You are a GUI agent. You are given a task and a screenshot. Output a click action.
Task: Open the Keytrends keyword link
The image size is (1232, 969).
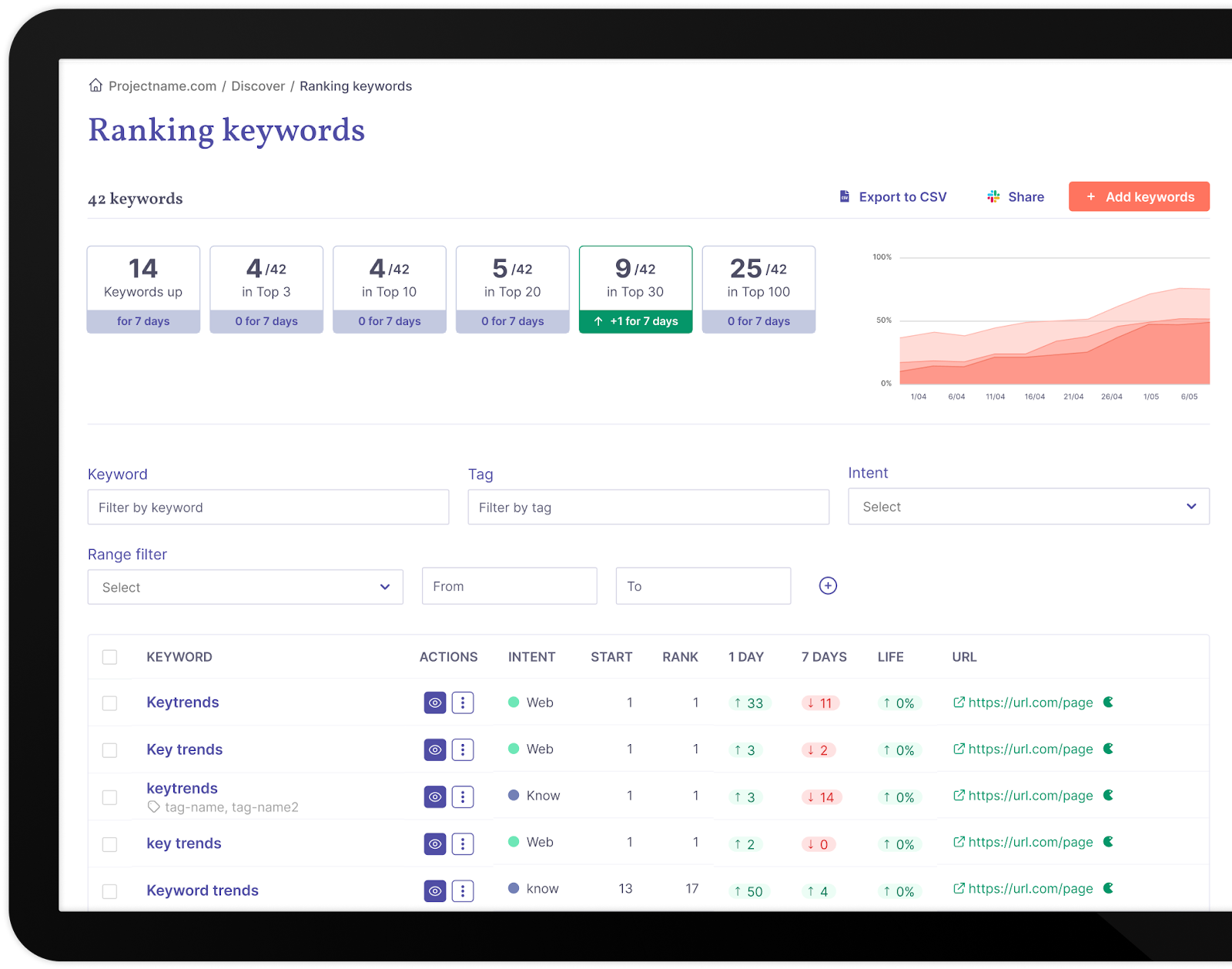click(183, 702)
